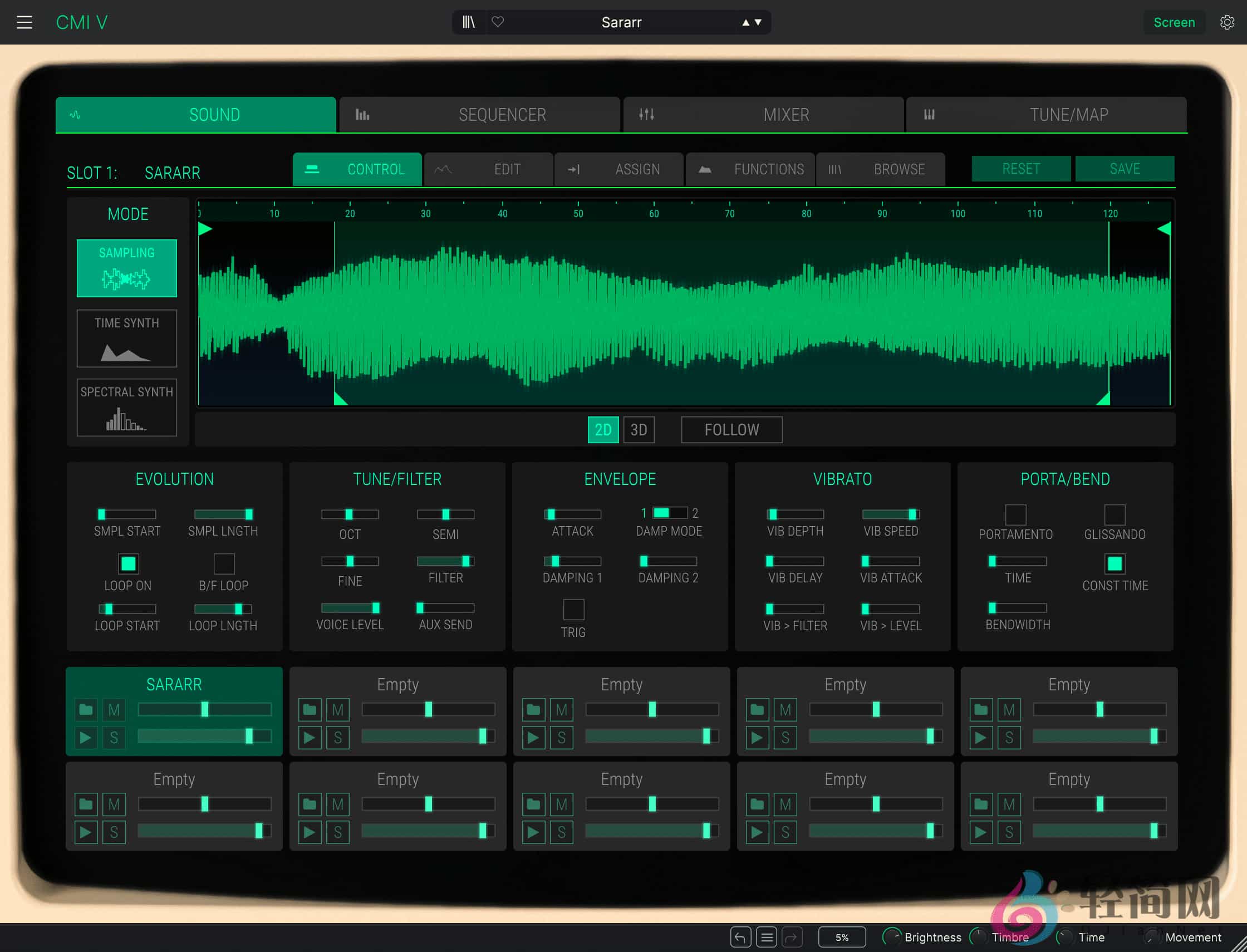The height and width of the screenshot is (952, 1247).
Task: Open the FUNCTIONS sub-tab
Action: [x=769, y=169]
